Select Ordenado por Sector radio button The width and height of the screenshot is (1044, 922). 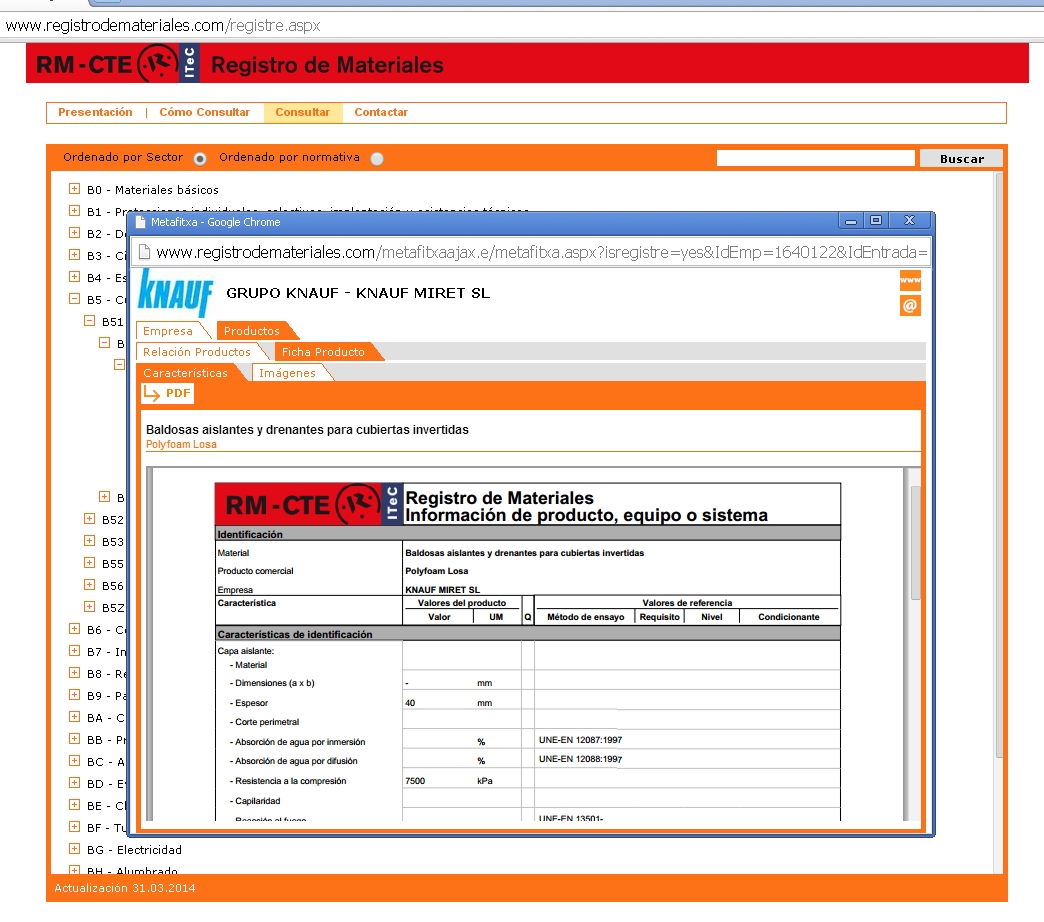200,158
